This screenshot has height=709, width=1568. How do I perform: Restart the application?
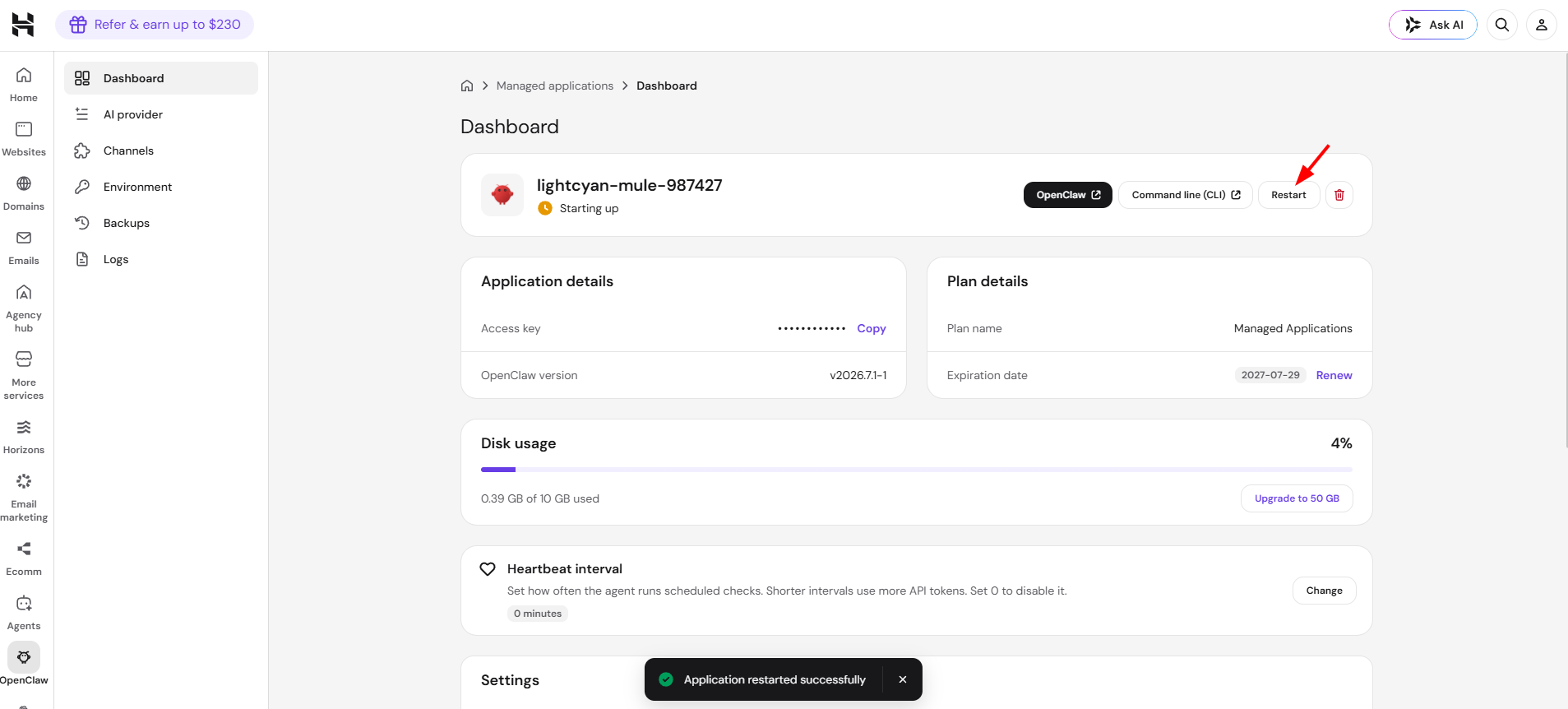tap(1288, 195)
